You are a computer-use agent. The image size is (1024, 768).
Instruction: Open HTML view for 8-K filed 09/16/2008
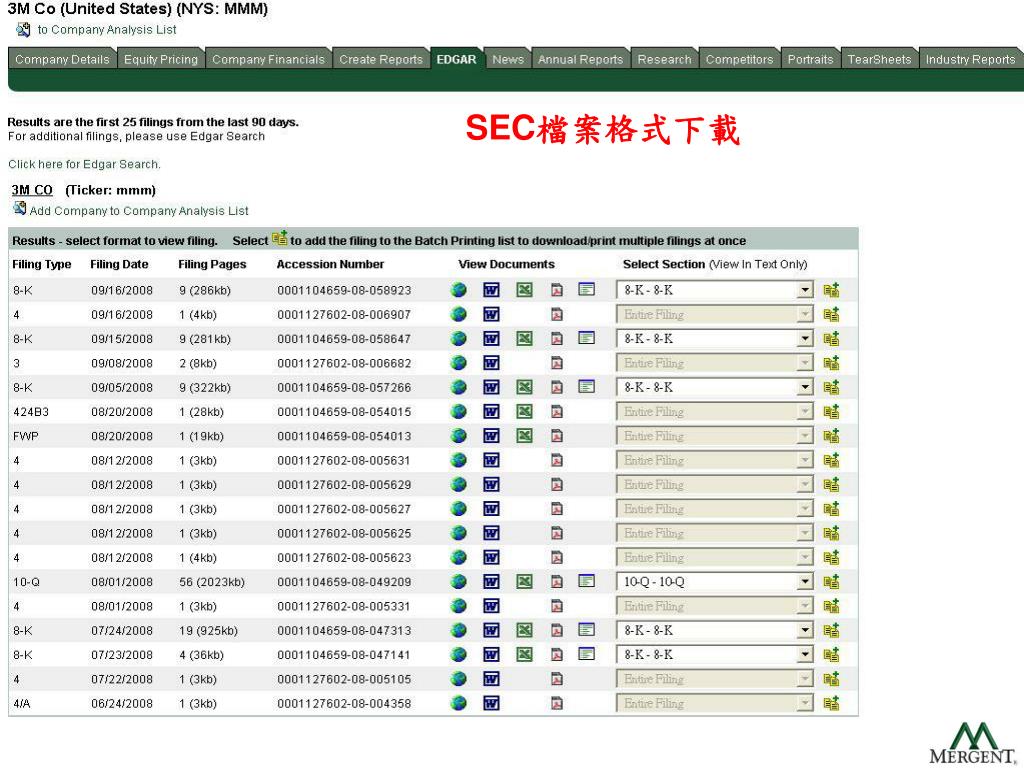coord(459,290)
